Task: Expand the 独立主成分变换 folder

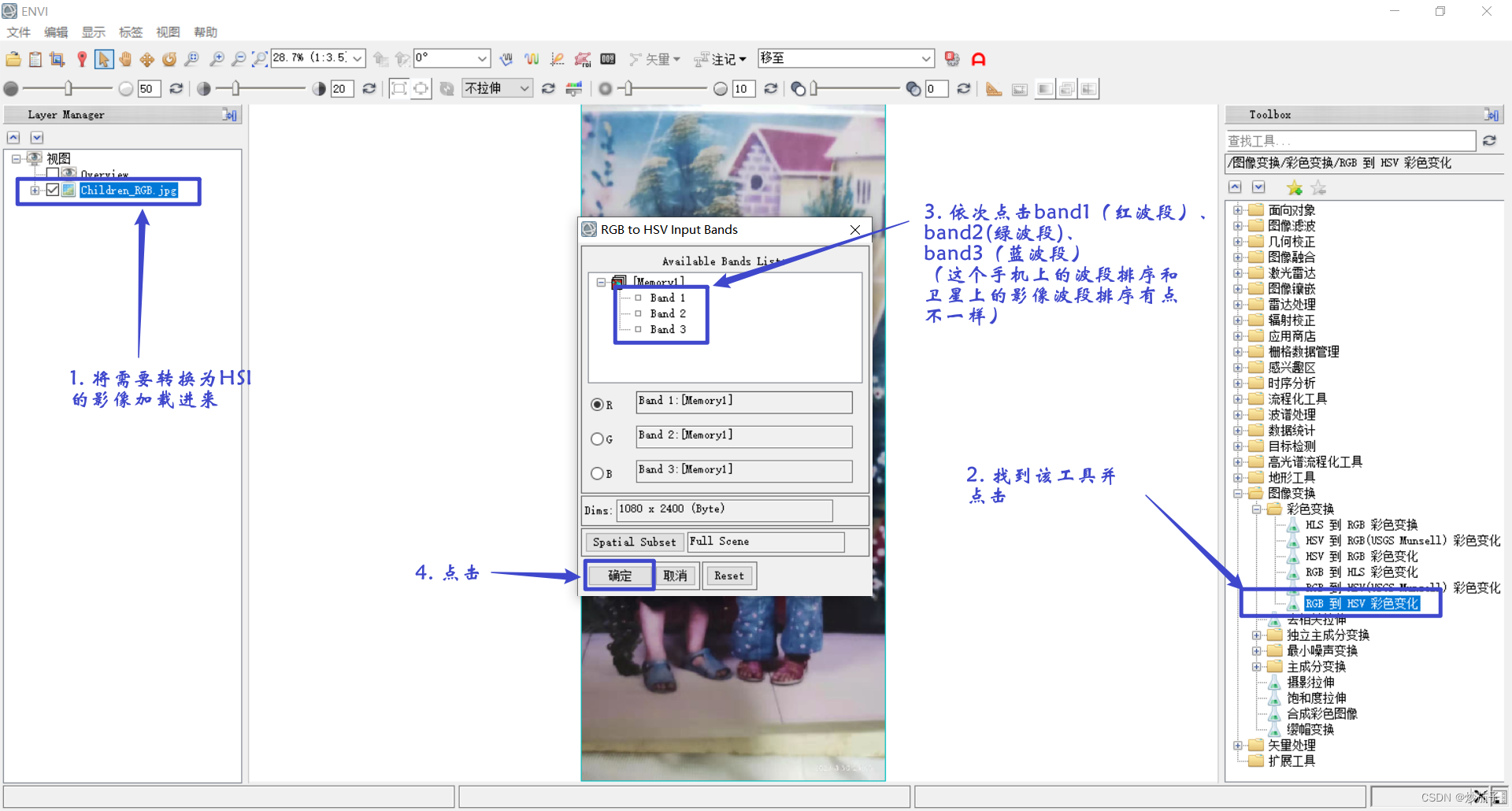Action: click(x=1257, y=635)
